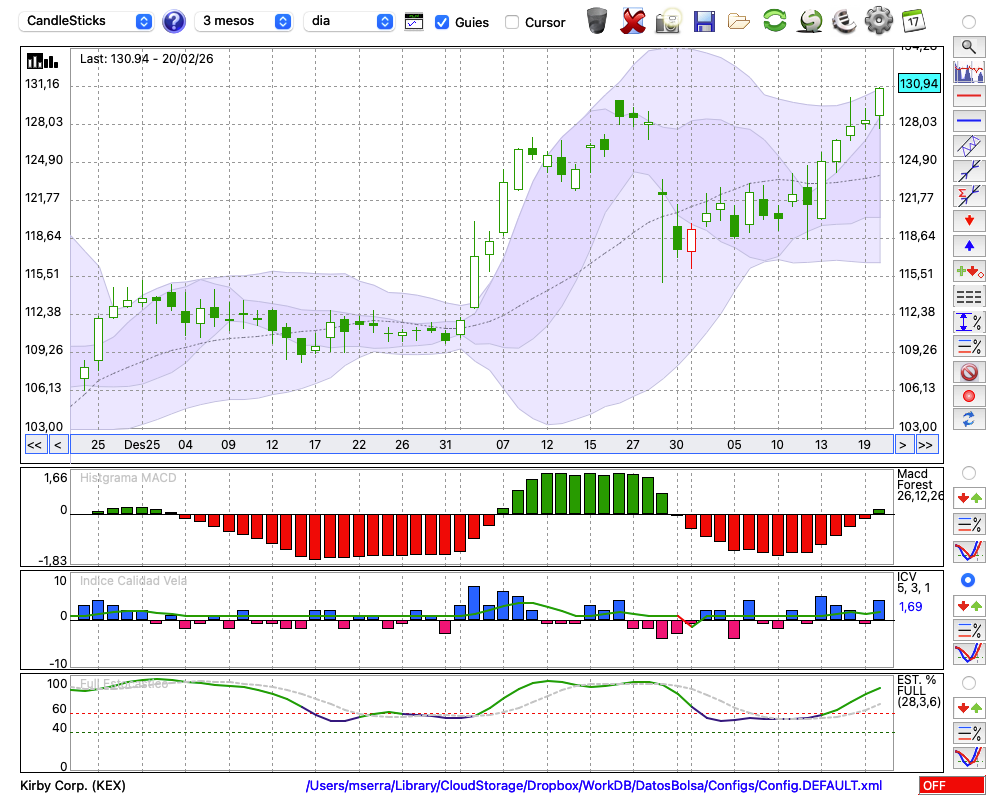The width and height of the screenshot is (1000, 800).
Task: Select the blue horizontal line drawing tool
Action: pos(968,121)
